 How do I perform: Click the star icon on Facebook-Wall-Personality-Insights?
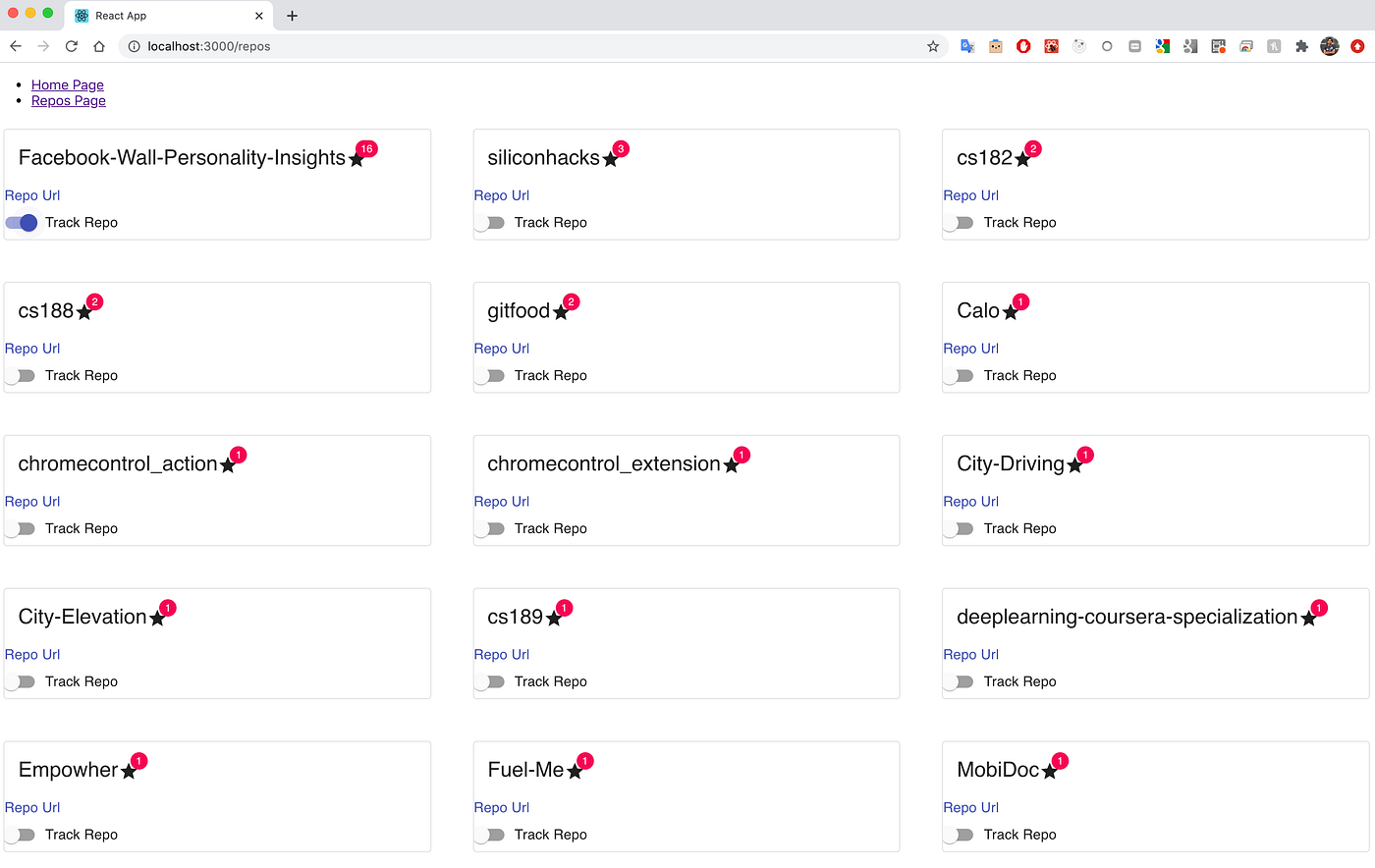point(355,158)
